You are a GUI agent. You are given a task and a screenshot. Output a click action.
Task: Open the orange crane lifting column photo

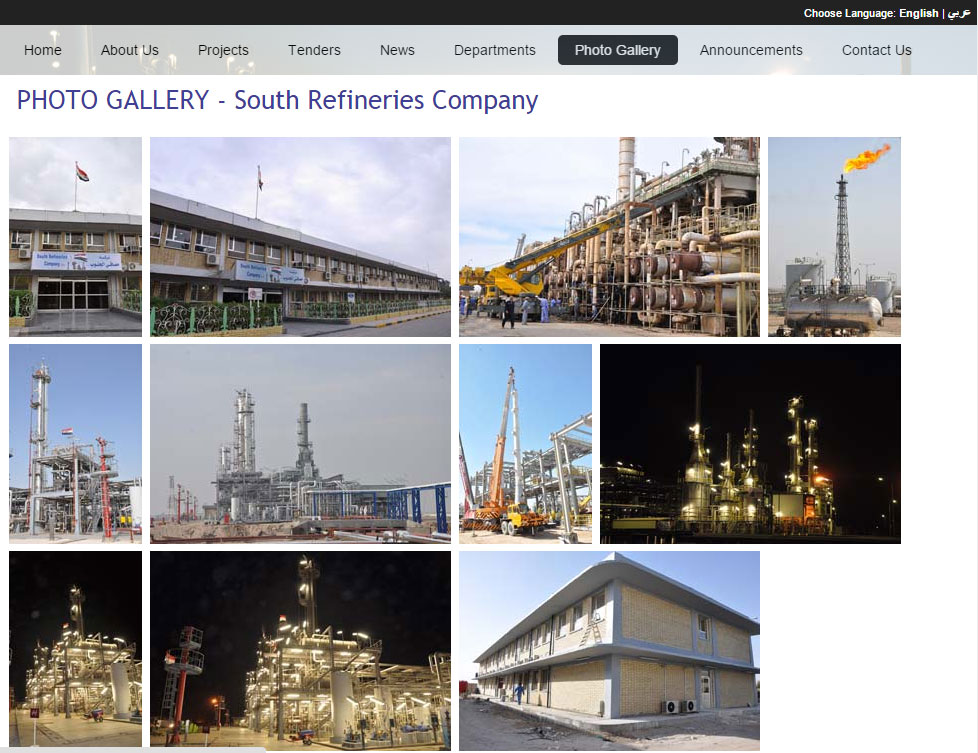[x=525, y=443]
